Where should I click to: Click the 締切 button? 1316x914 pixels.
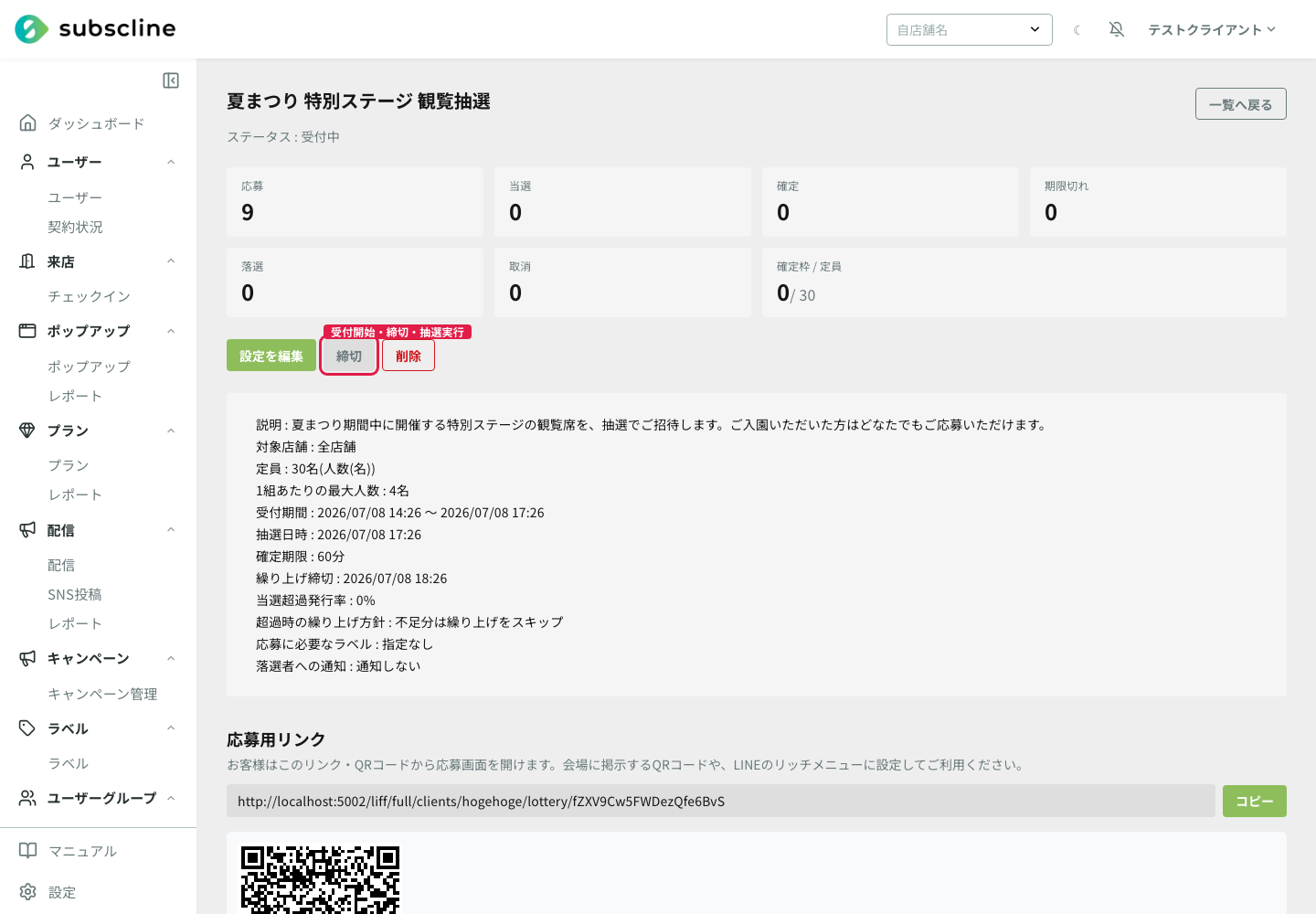(x=349, y=356)
